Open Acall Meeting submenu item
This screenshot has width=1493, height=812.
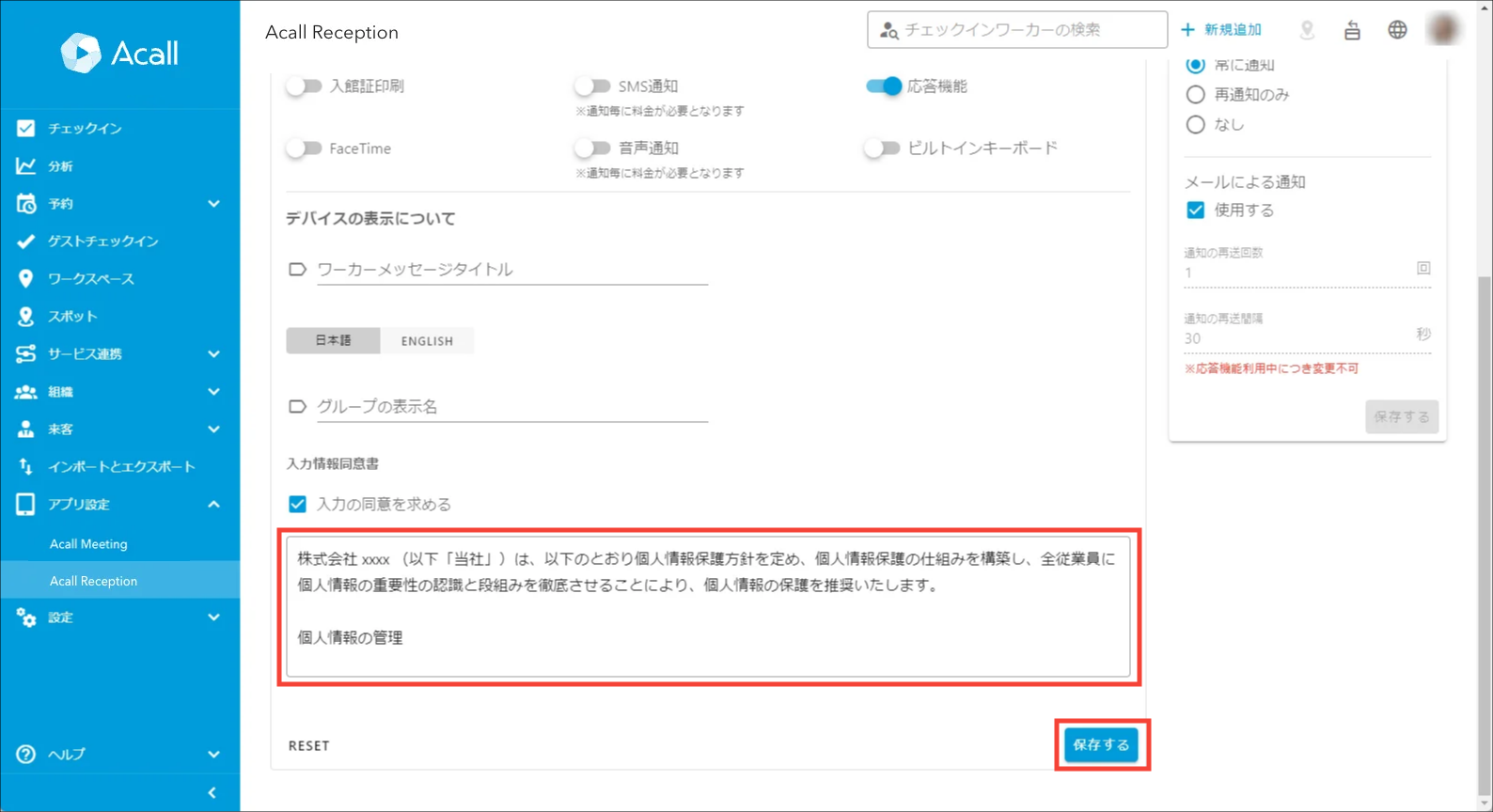coord(88,544)
